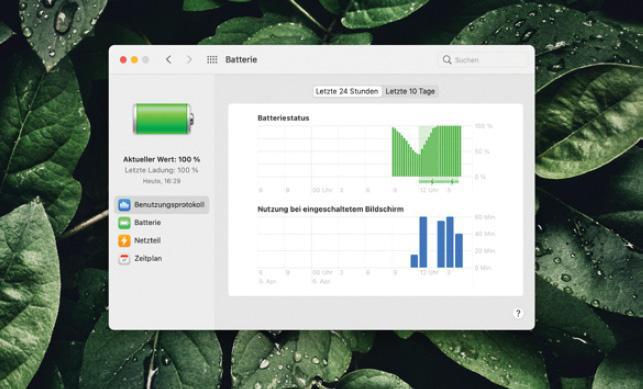Switch to Letzte 24 Stunden tab
The height and width of the screenshot is (389, 643).
pyautogui.click(x=347, y=91)
